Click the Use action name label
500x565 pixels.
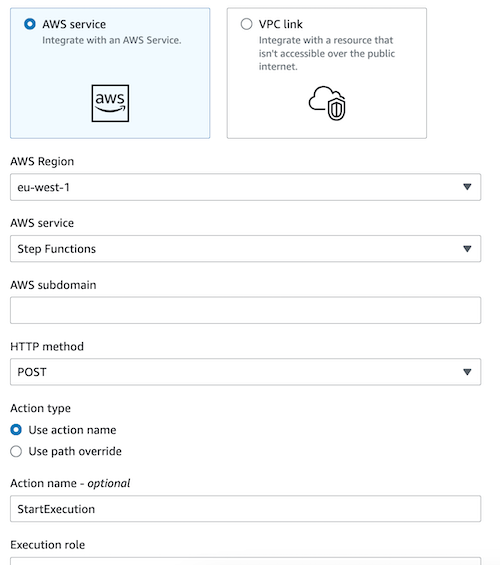[72, 430]
